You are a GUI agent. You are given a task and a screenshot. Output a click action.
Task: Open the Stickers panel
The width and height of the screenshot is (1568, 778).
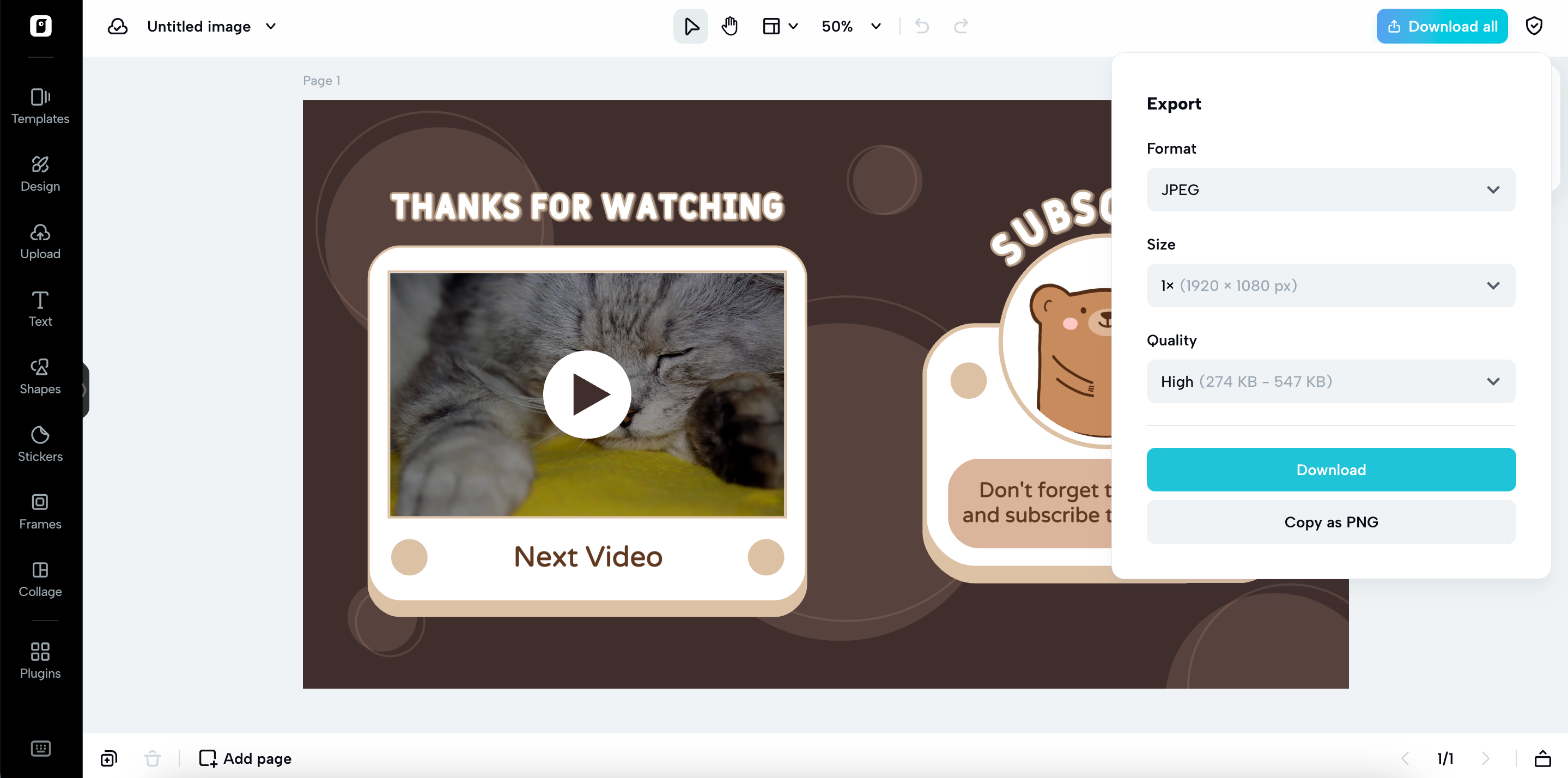tap(40, 444)
